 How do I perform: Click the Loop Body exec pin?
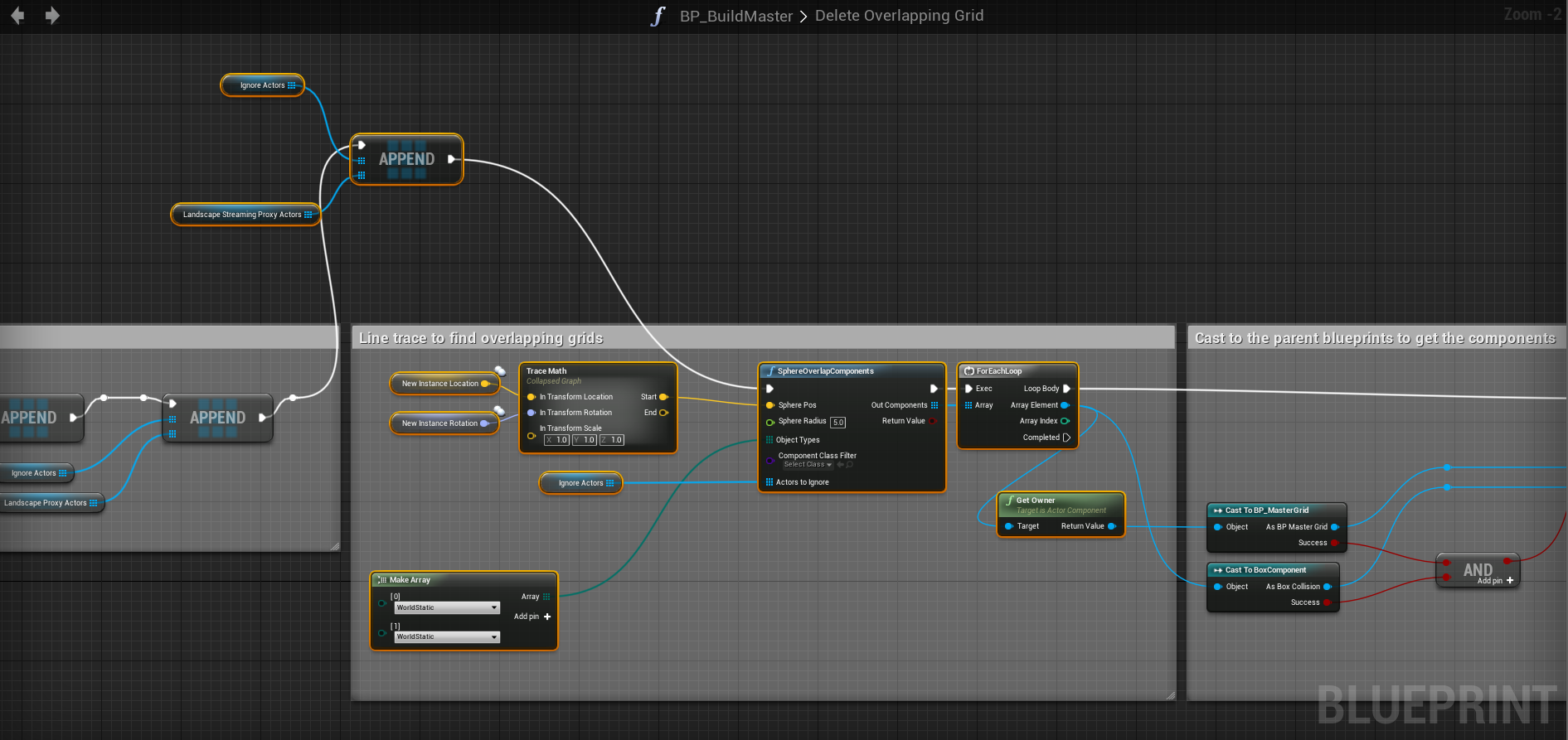1066,389
